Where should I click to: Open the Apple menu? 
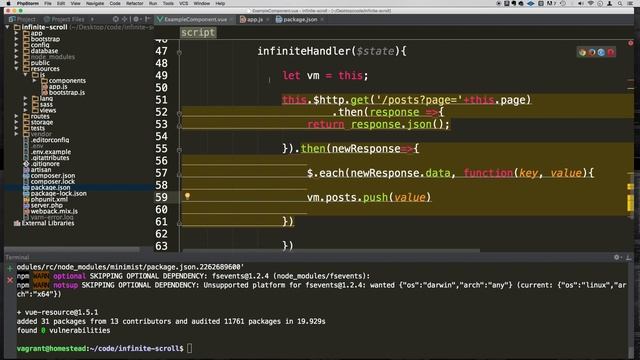[x=8, y=3]
